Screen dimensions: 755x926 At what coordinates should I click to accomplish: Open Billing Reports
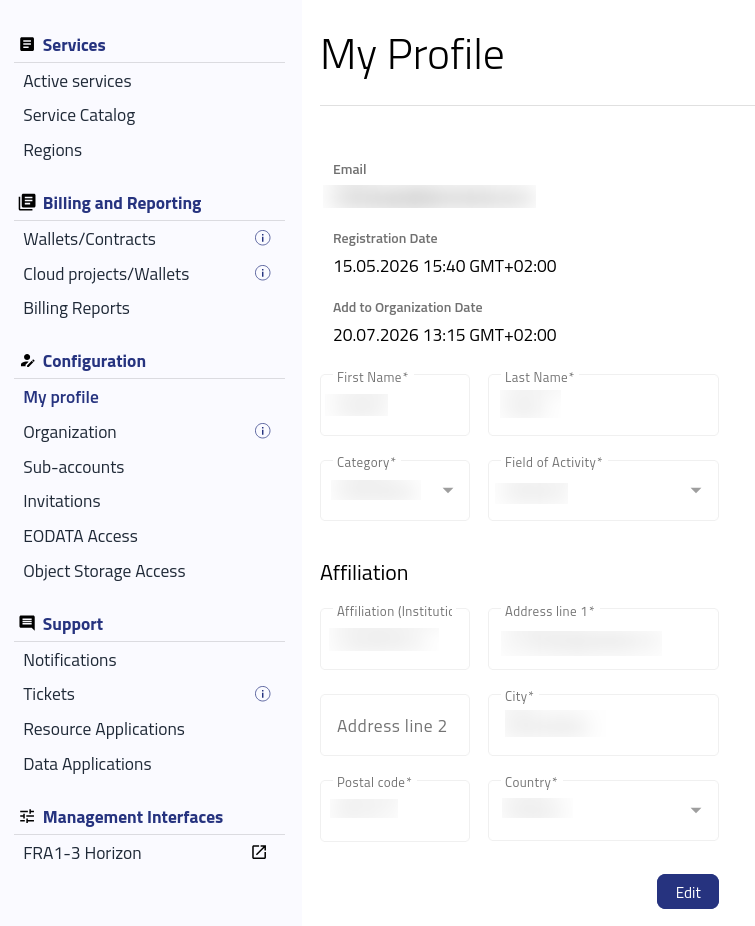coord(76,309)
